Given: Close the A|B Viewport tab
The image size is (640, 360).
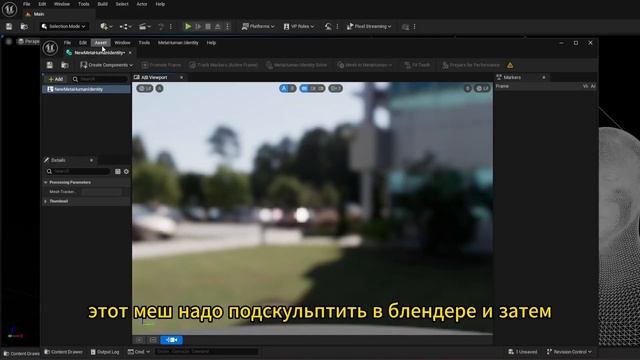Looking at the screenshot, I should (x=182, y=78).
